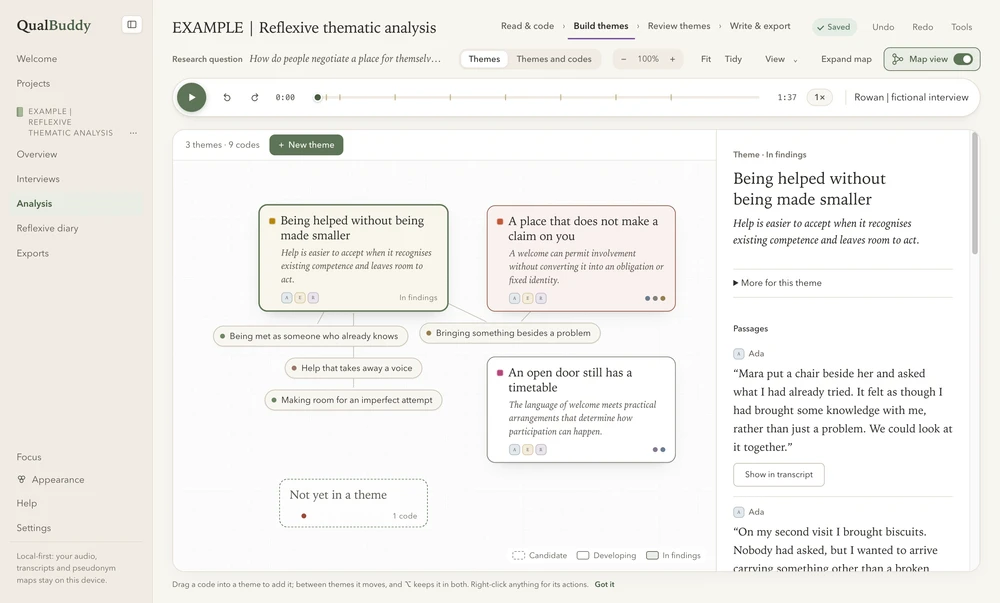Click the right panel scrollbar
Viewport: 1000px width, 603px height.
coord(974,193)
